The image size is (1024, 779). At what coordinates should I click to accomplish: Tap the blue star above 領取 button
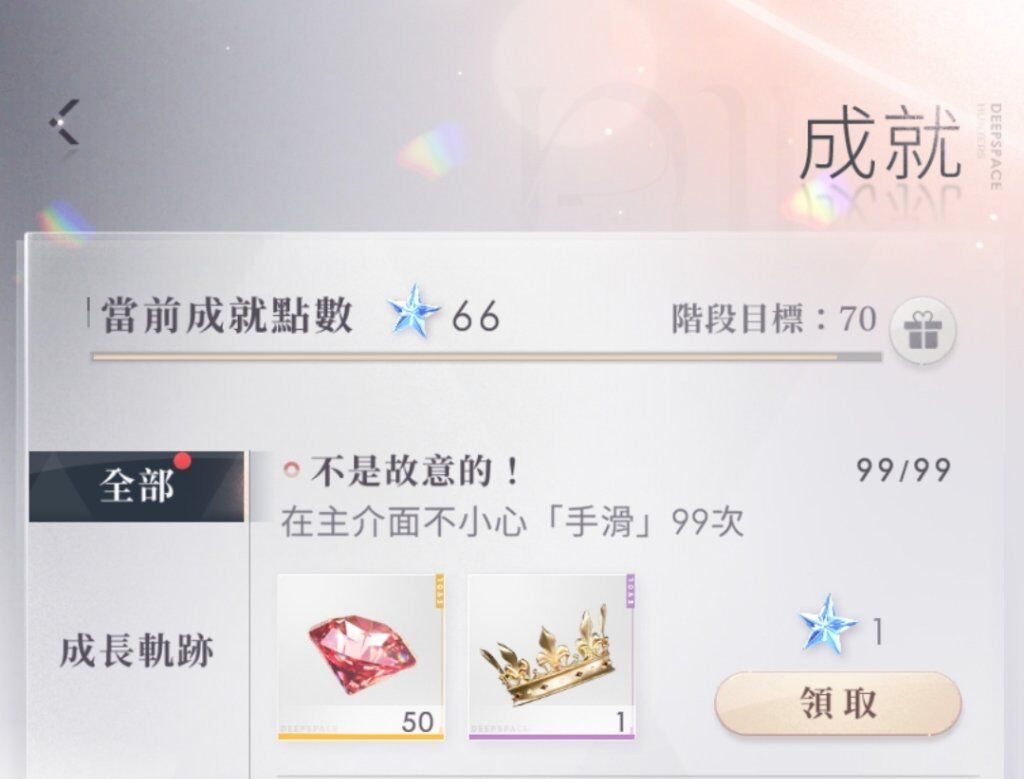[x=827, y=624]
